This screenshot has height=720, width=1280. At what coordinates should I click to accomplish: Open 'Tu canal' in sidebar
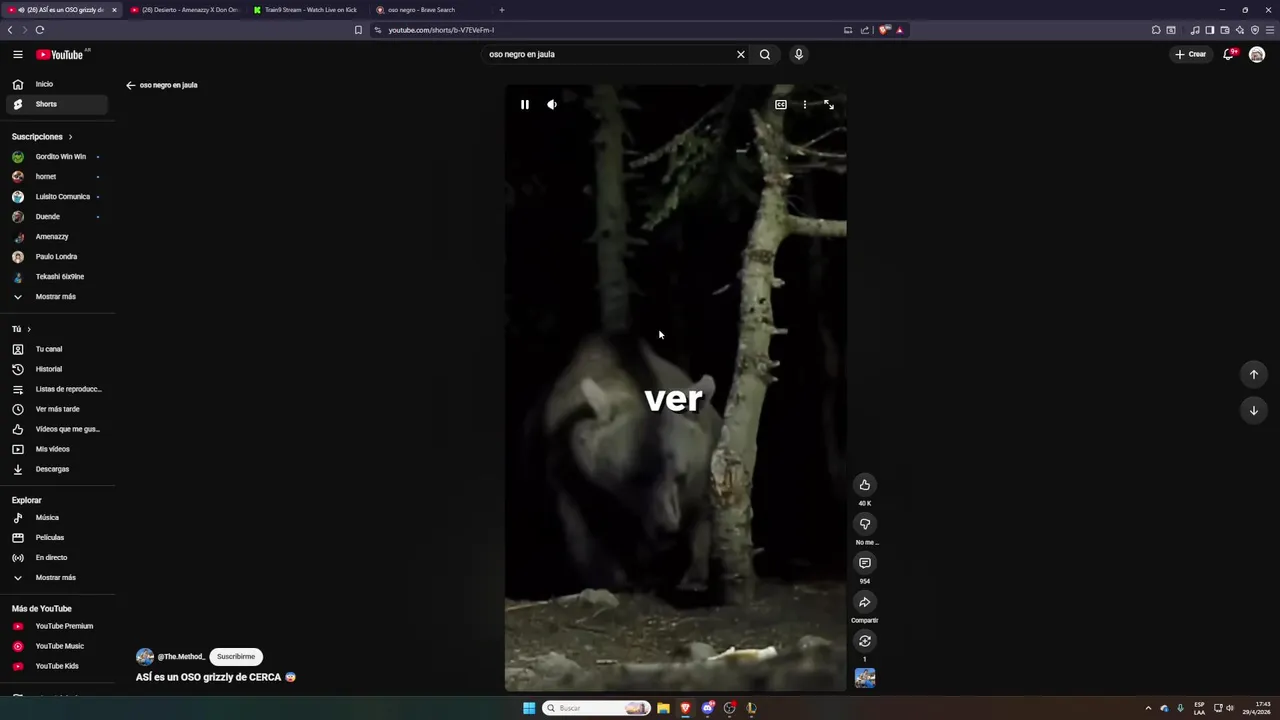coord(56,349)
